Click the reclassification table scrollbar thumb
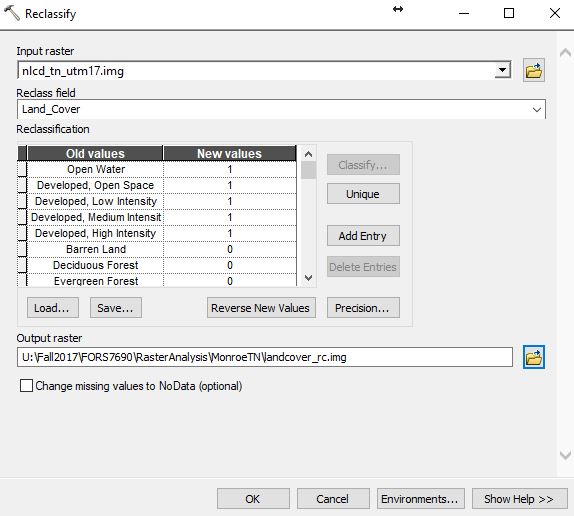This screenshot has width=574, height=516. click(x=309, y=170)
